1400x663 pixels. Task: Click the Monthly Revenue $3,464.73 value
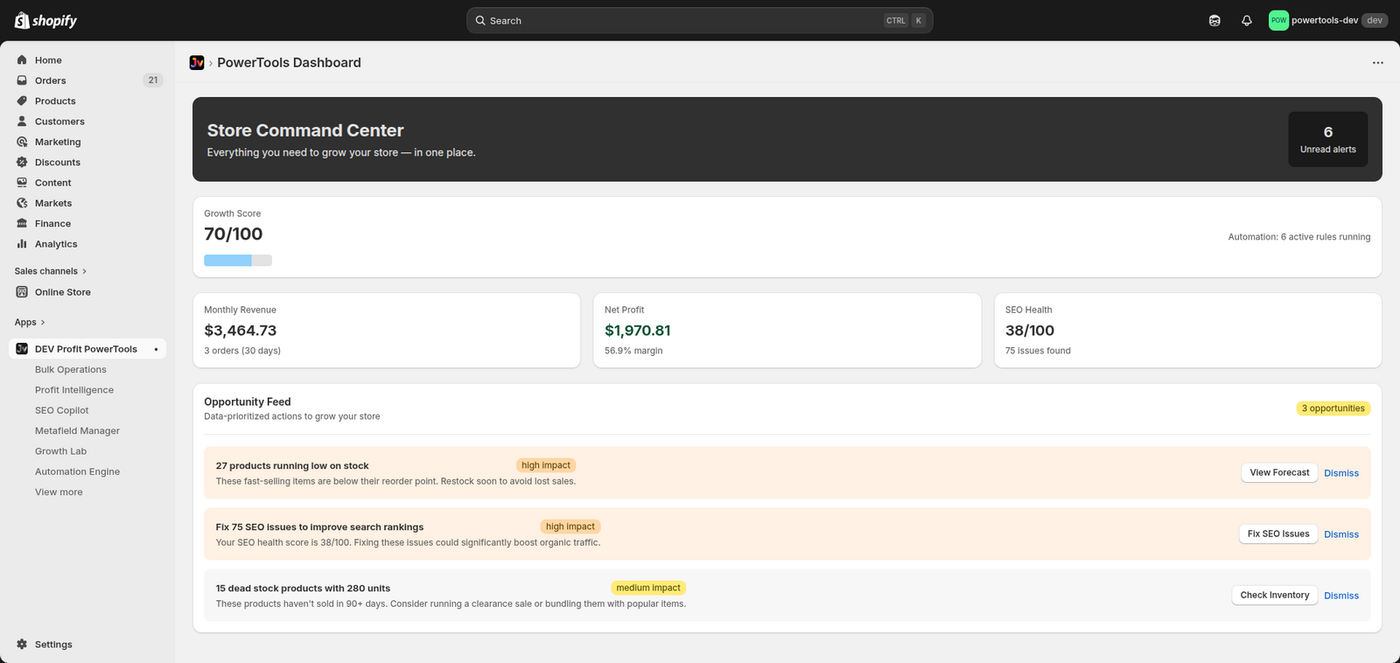[x=240, y=330]
